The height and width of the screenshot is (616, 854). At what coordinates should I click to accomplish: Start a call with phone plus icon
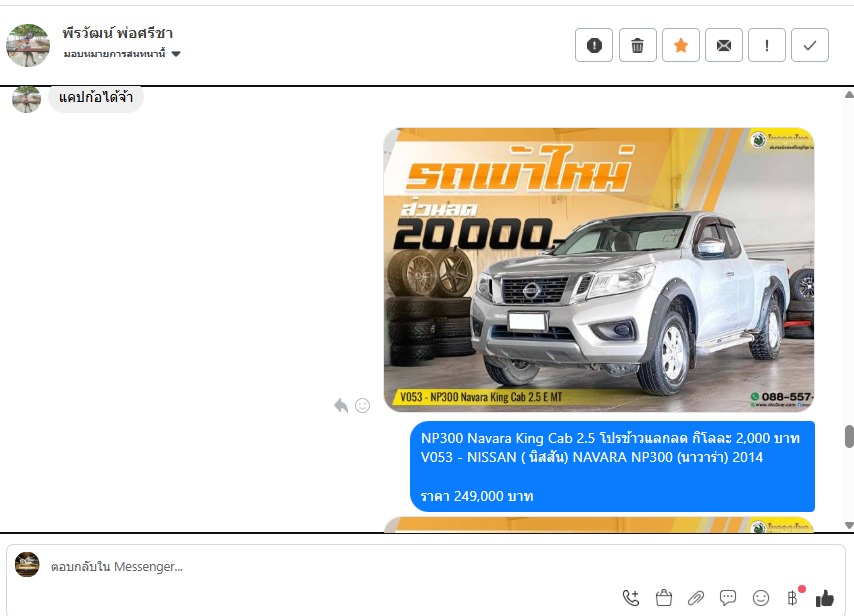click(x=631, y=598)
